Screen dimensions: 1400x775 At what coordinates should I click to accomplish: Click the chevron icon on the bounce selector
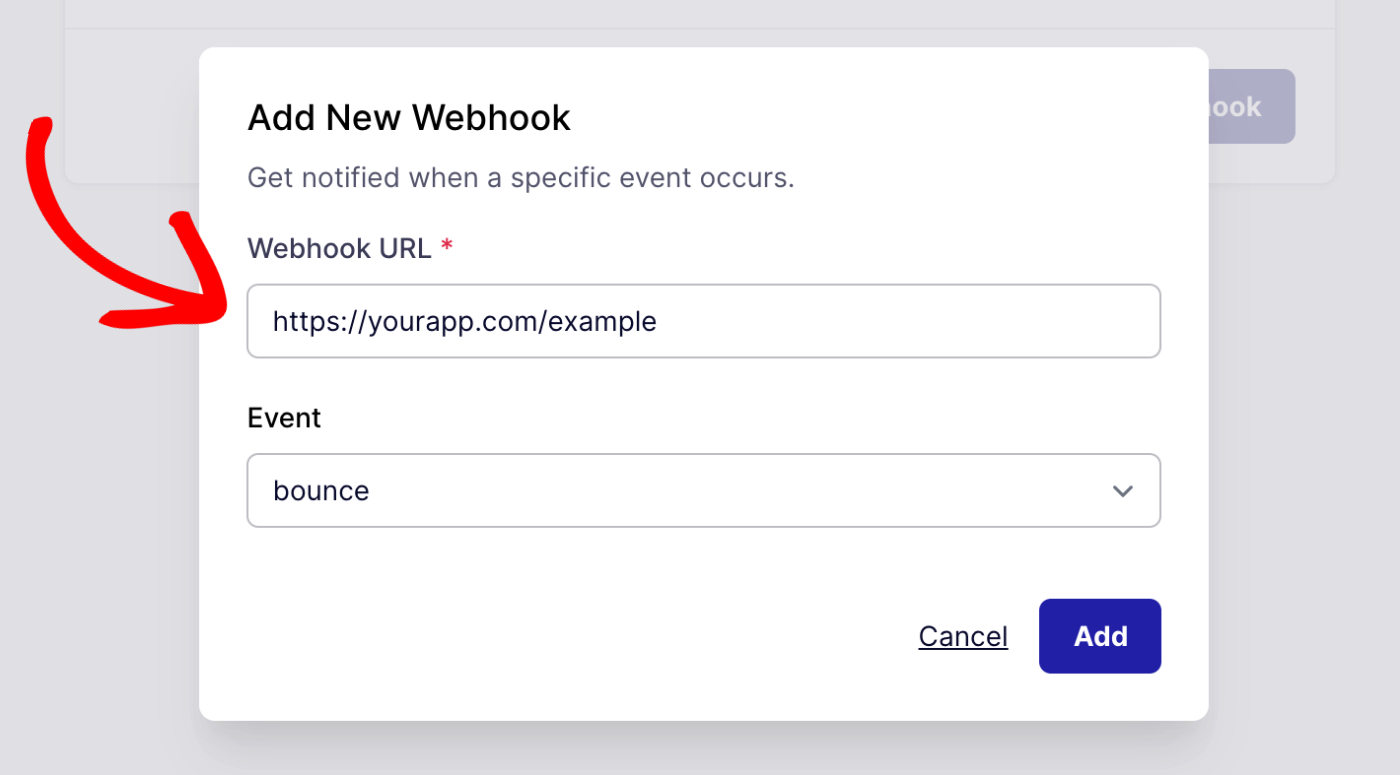click(x=1123, y=490)
